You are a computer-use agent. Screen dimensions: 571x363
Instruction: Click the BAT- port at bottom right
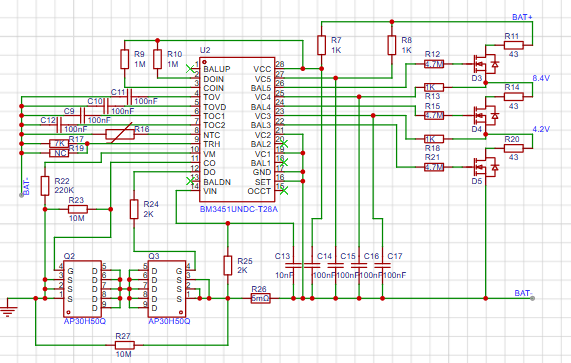532,299
